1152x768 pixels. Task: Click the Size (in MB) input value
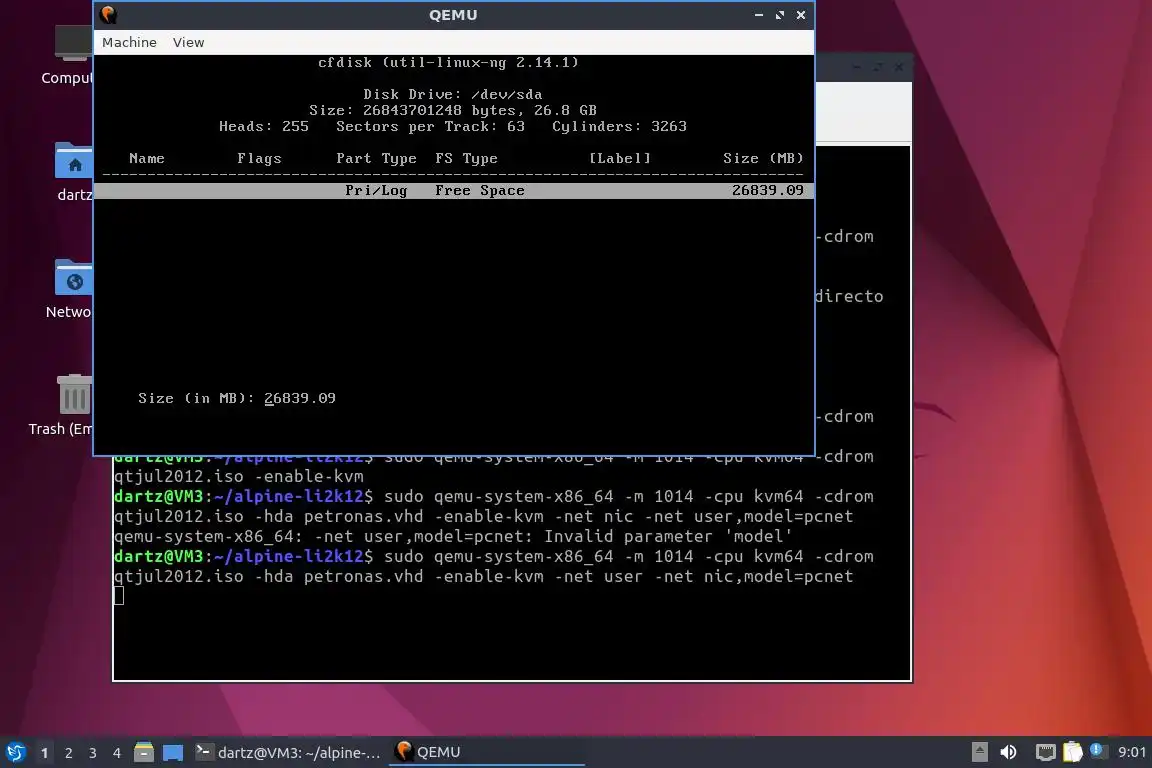coord(300,398)
